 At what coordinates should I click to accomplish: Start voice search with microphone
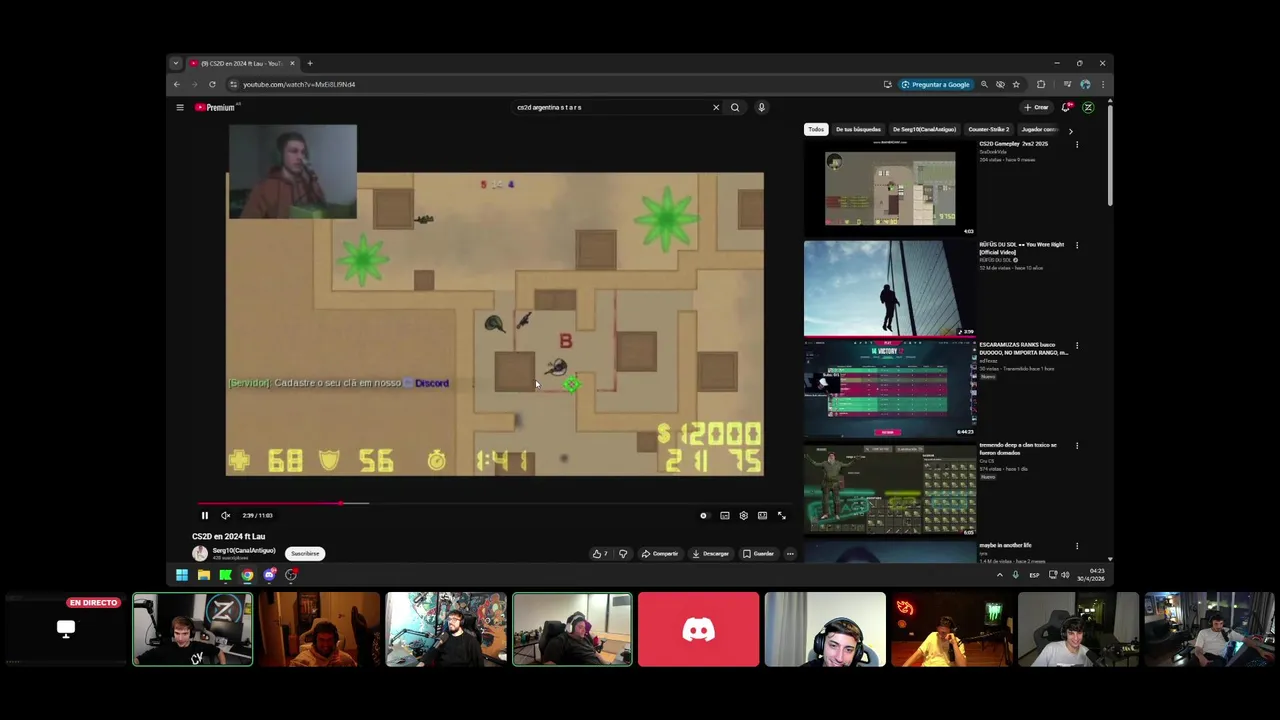click(x=761, y=107)
